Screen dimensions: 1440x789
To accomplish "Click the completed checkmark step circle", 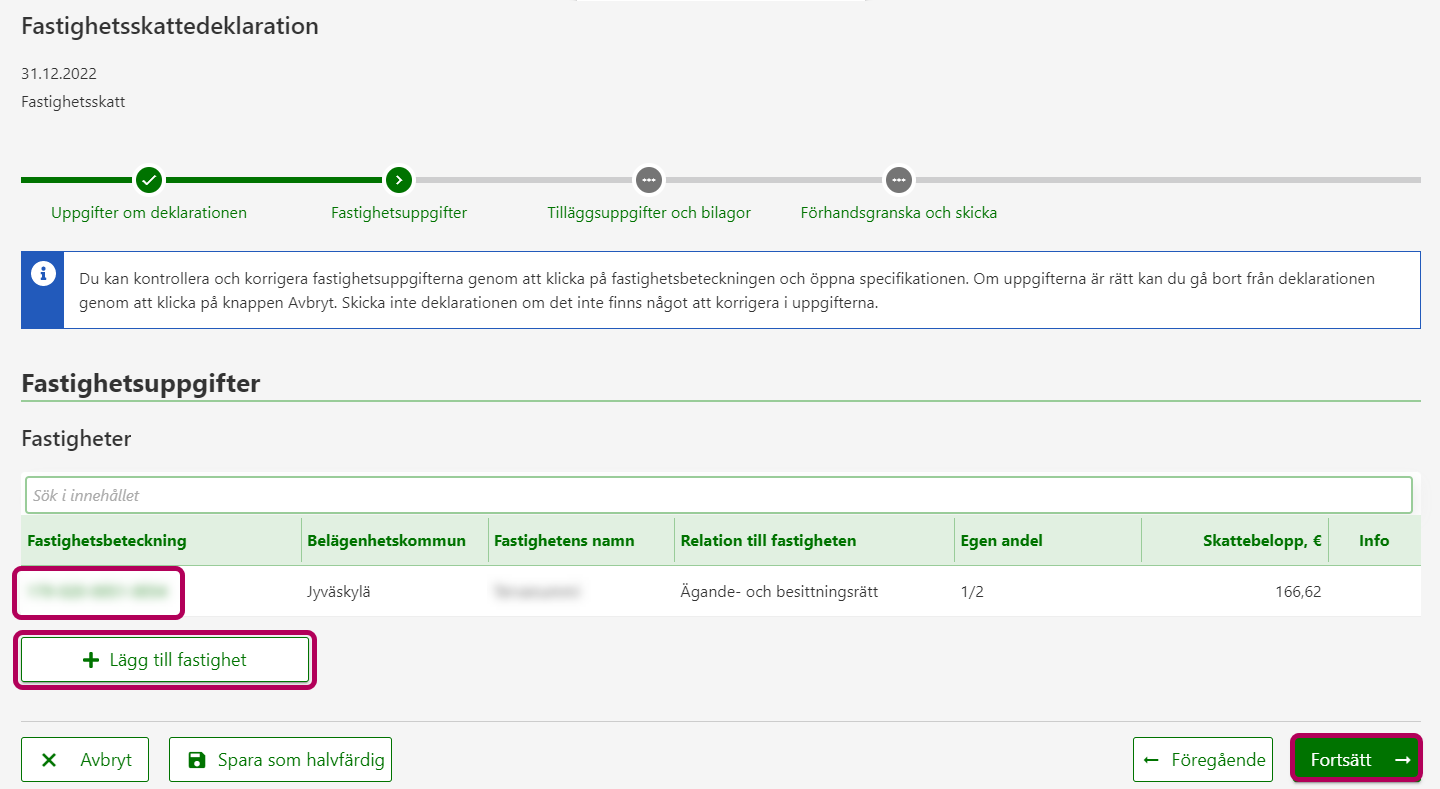I will [x=149, y=180].
